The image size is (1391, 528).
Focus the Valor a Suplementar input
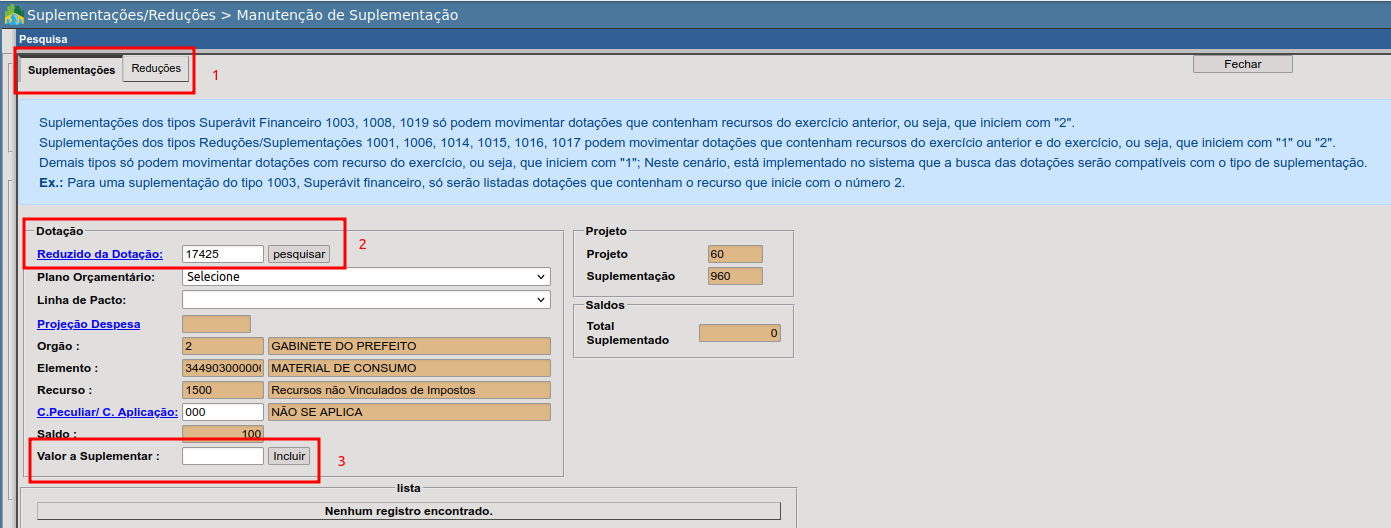222,456
